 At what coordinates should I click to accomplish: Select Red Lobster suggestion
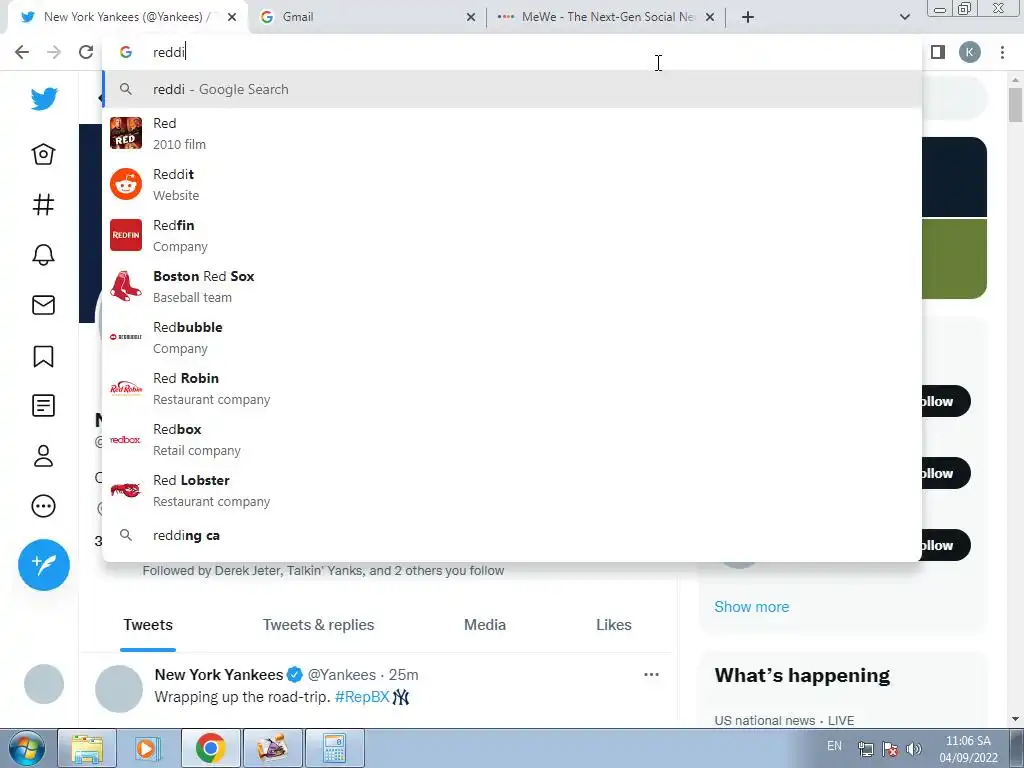tap(513, 490)
